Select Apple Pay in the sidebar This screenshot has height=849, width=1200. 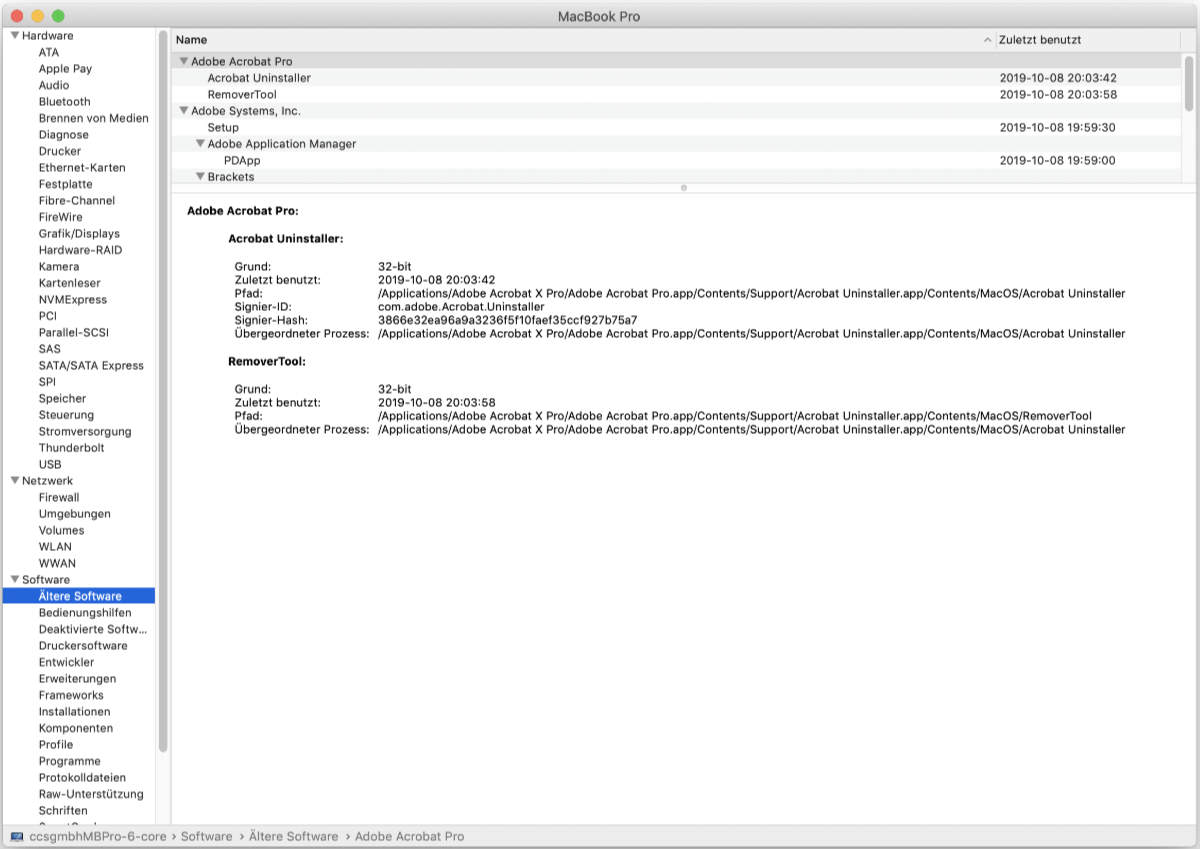65,69
